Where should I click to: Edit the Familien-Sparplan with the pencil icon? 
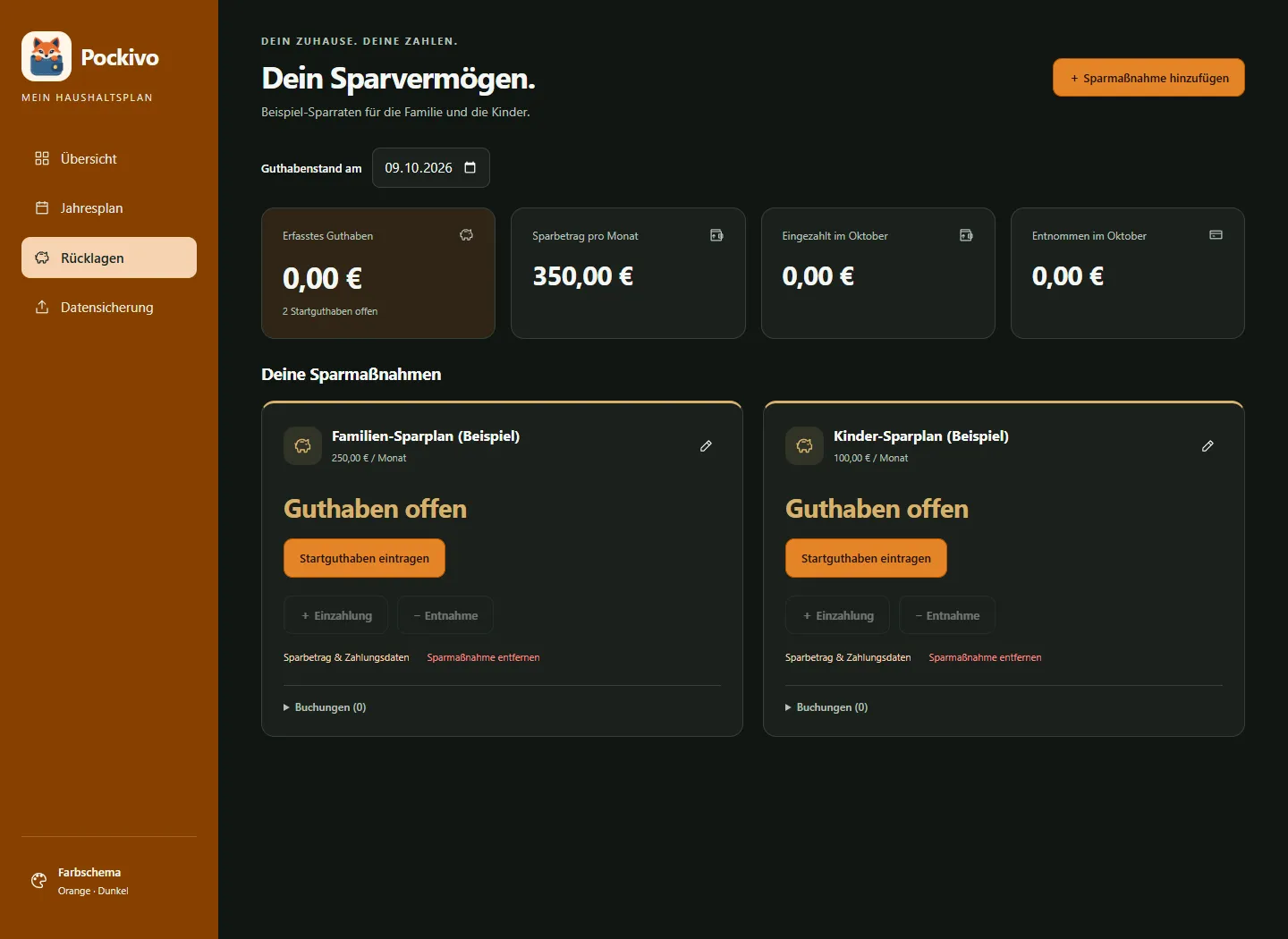coord(706,445)
